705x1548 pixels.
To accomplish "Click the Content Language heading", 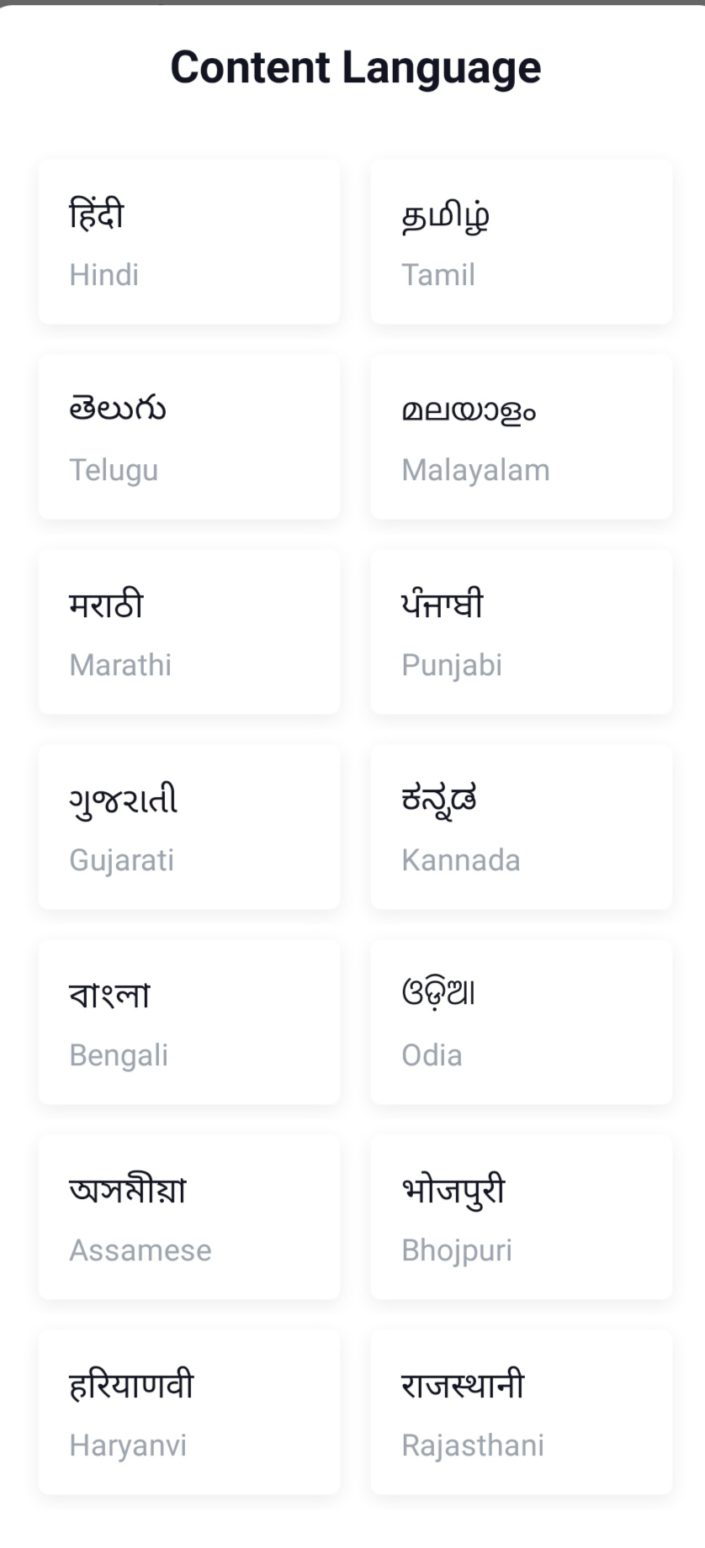I will [x=355, y=68].
